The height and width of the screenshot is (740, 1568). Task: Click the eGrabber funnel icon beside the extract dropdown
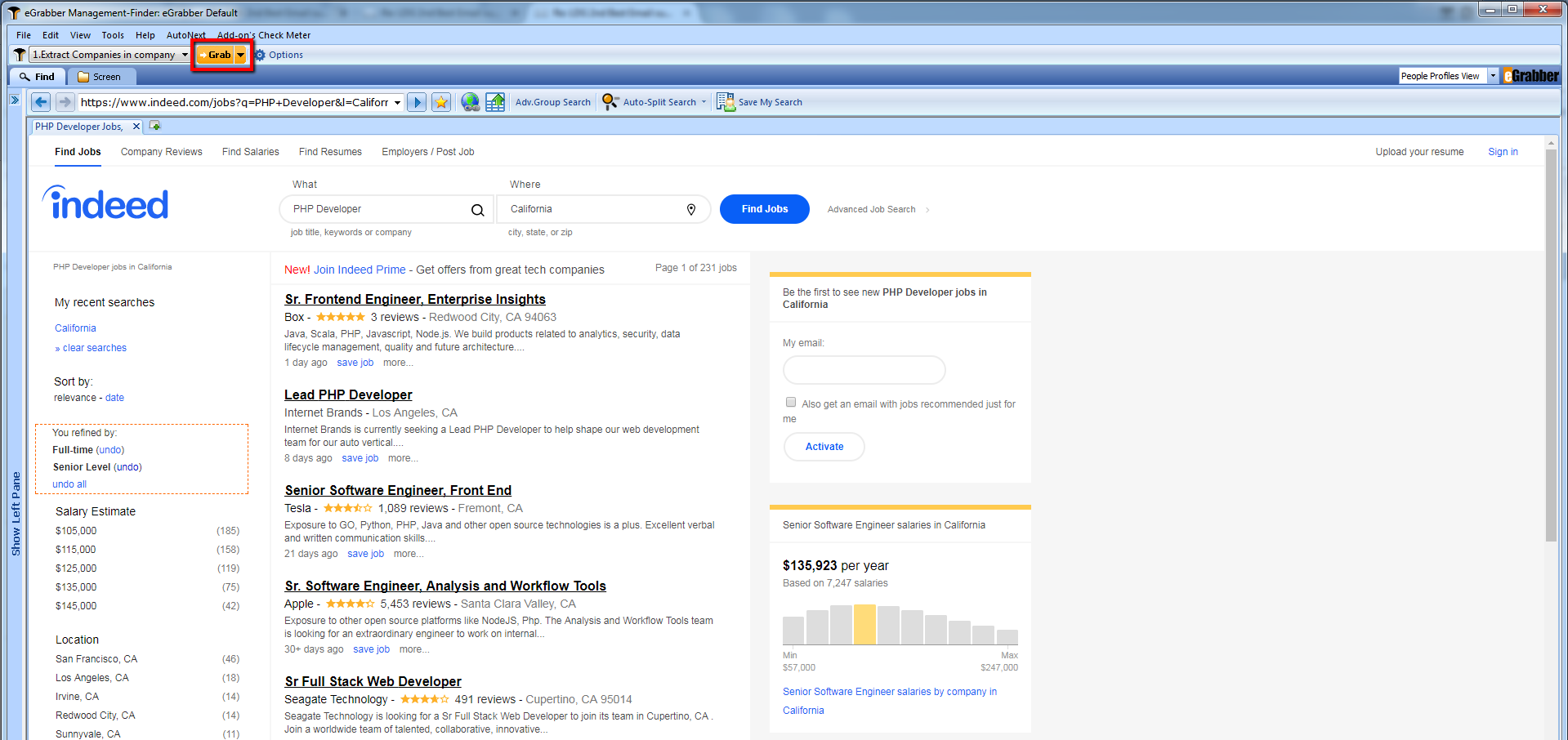click(x=20, y=55)
